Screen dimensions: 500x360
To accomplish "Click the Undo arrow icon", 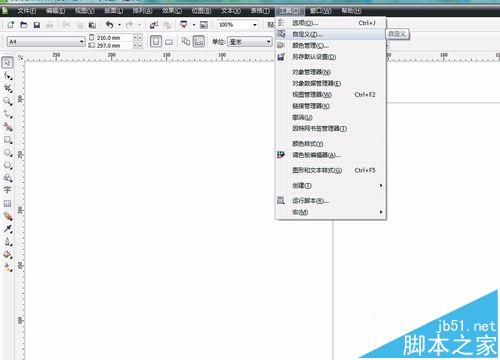I will (109, 25).
